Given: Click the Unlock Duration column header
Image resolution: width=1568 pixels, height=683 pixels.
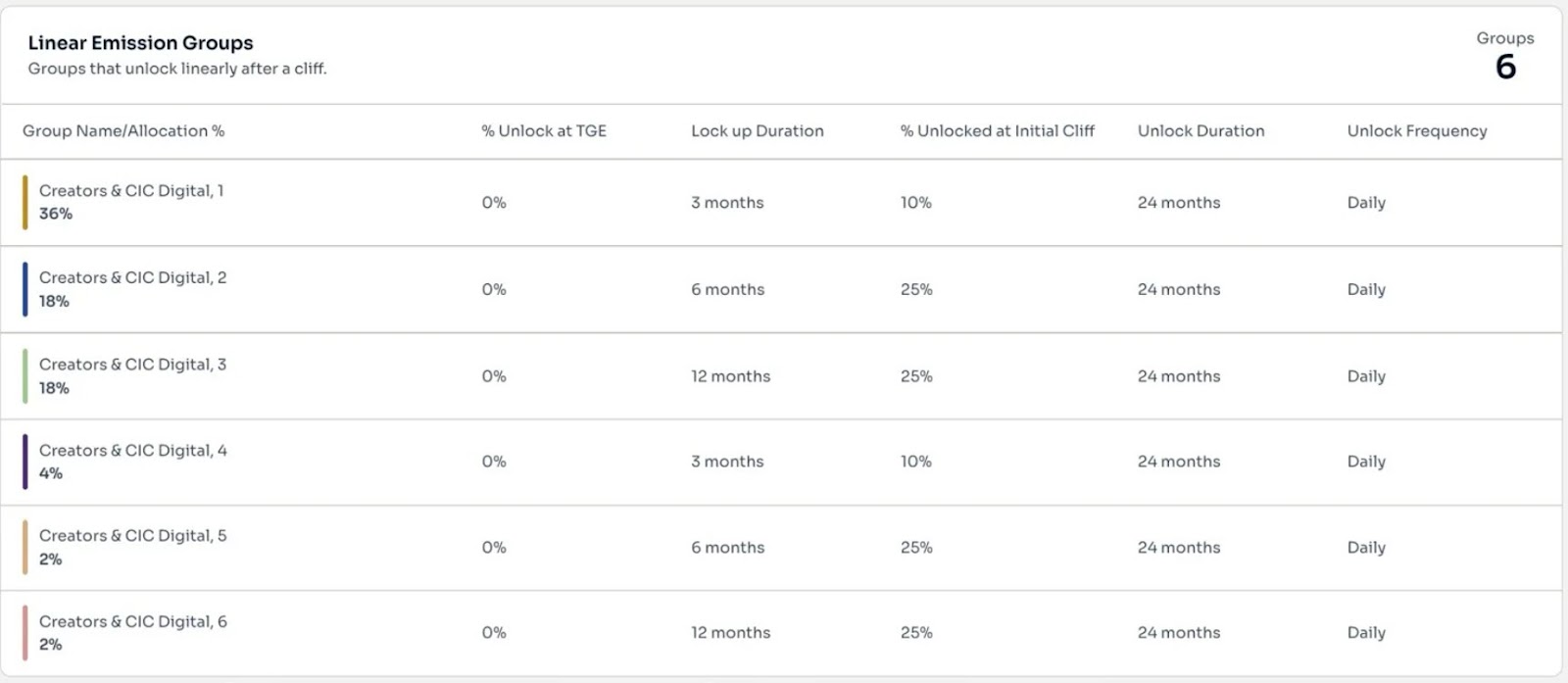Looking at the screenshot, I should 1200,131.
